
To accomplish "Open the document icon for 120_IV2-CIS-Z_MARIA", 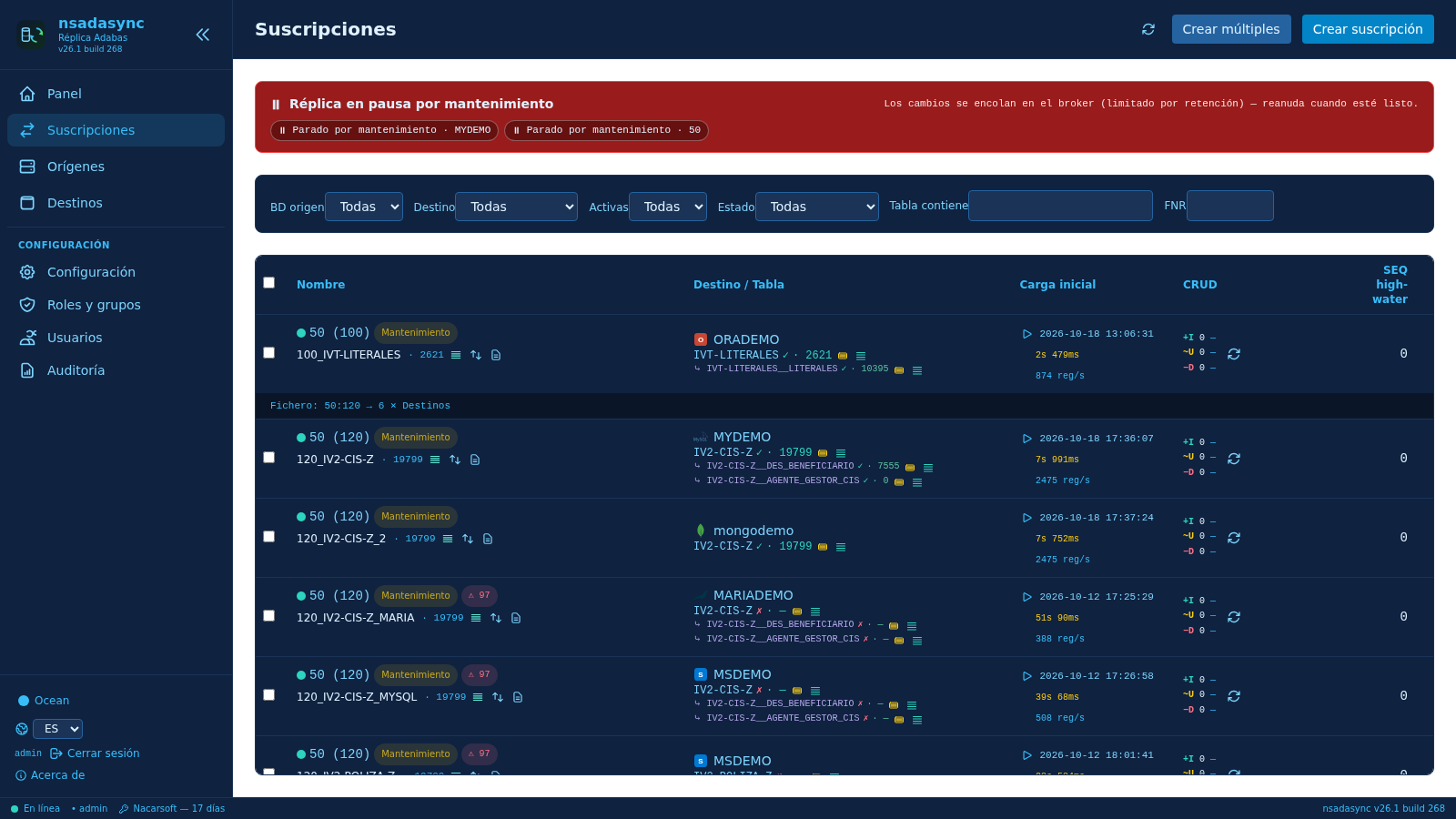I will coord(516,618).
